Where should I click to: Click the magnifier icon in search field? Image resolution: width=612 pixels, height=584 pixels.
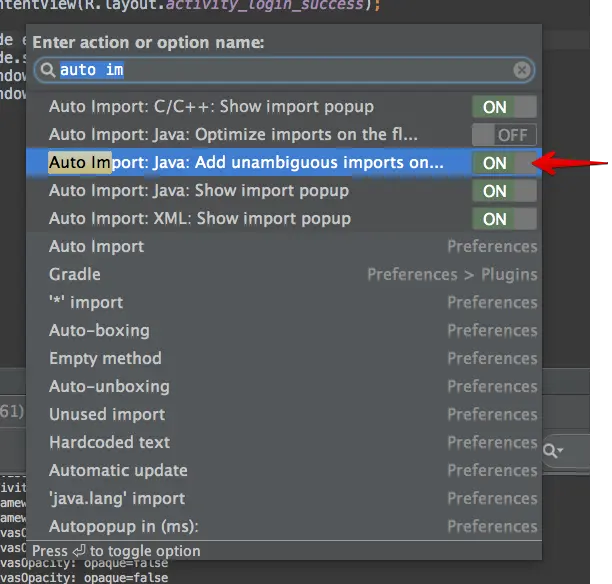click(48, 70)
